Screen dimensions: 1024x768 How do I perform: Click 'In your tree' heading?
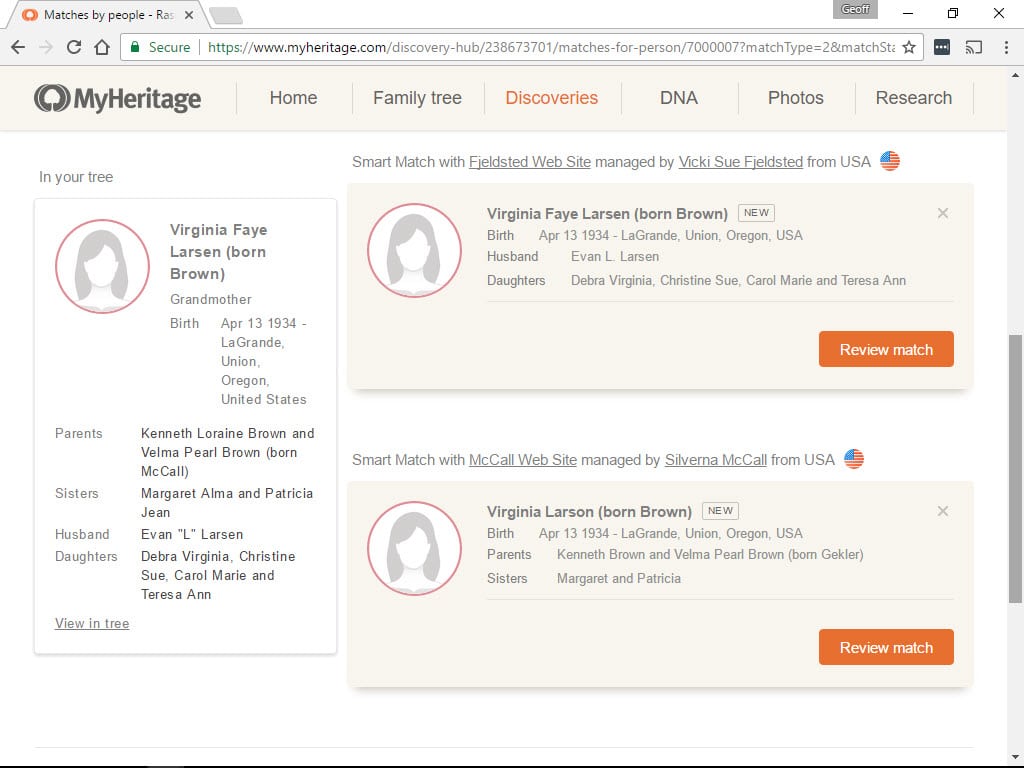pos(76,177)
